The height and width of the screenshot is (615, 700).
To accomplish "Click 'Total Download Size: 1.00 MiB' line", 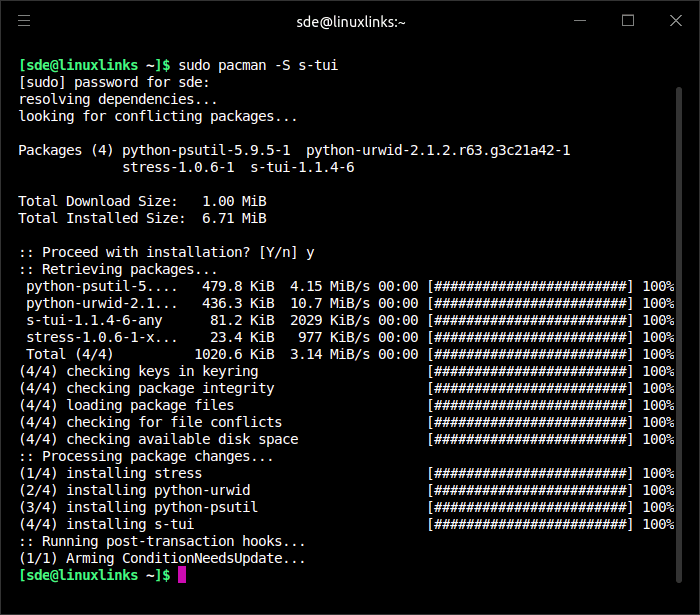I will (142, 201).
